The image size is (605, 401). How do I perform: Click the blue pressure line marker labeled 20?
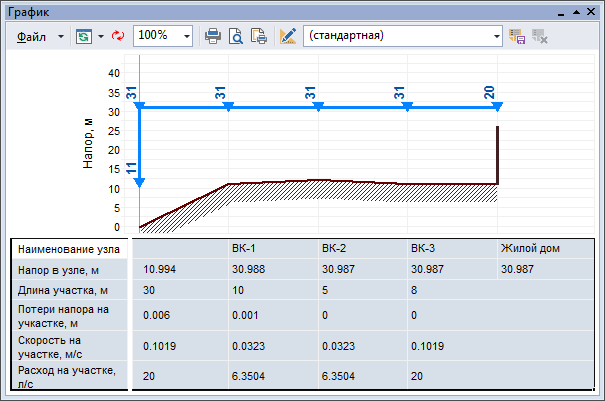point(497,106)
